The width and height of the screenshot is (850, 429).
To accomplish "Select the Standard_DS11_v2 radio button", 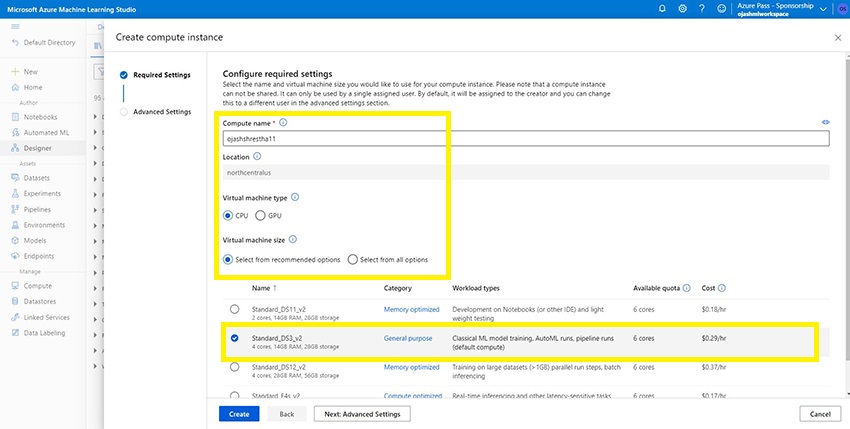I will coord(235,310).
